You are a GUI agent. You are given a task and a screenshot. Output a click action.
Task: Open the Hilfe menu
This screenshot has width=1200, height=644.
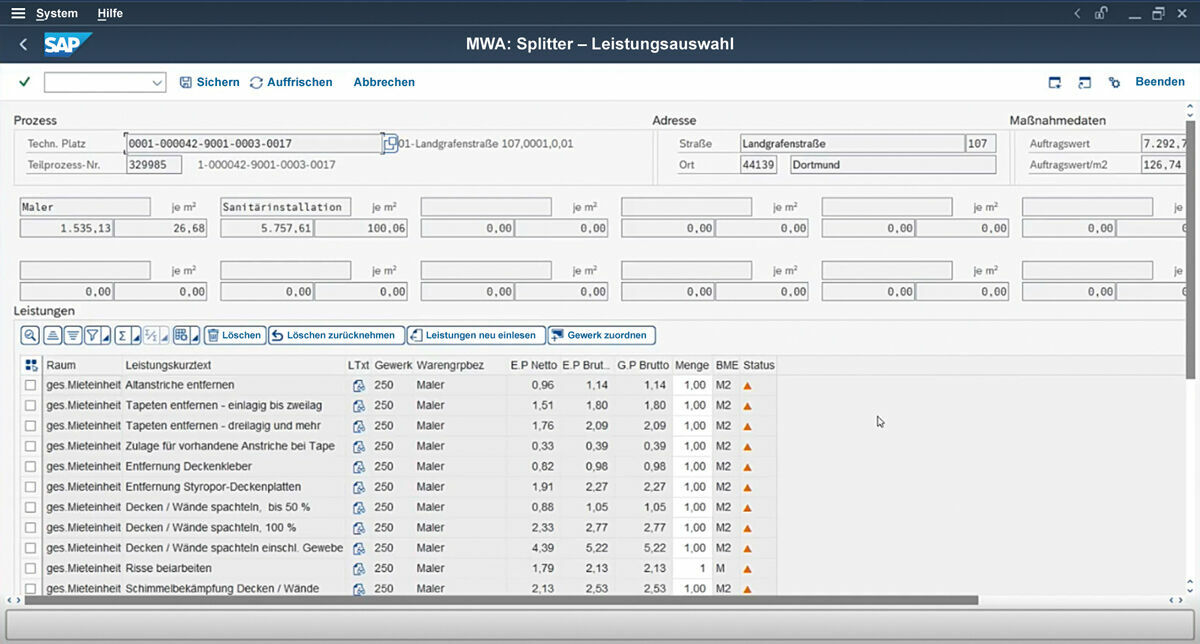point(110,13)
